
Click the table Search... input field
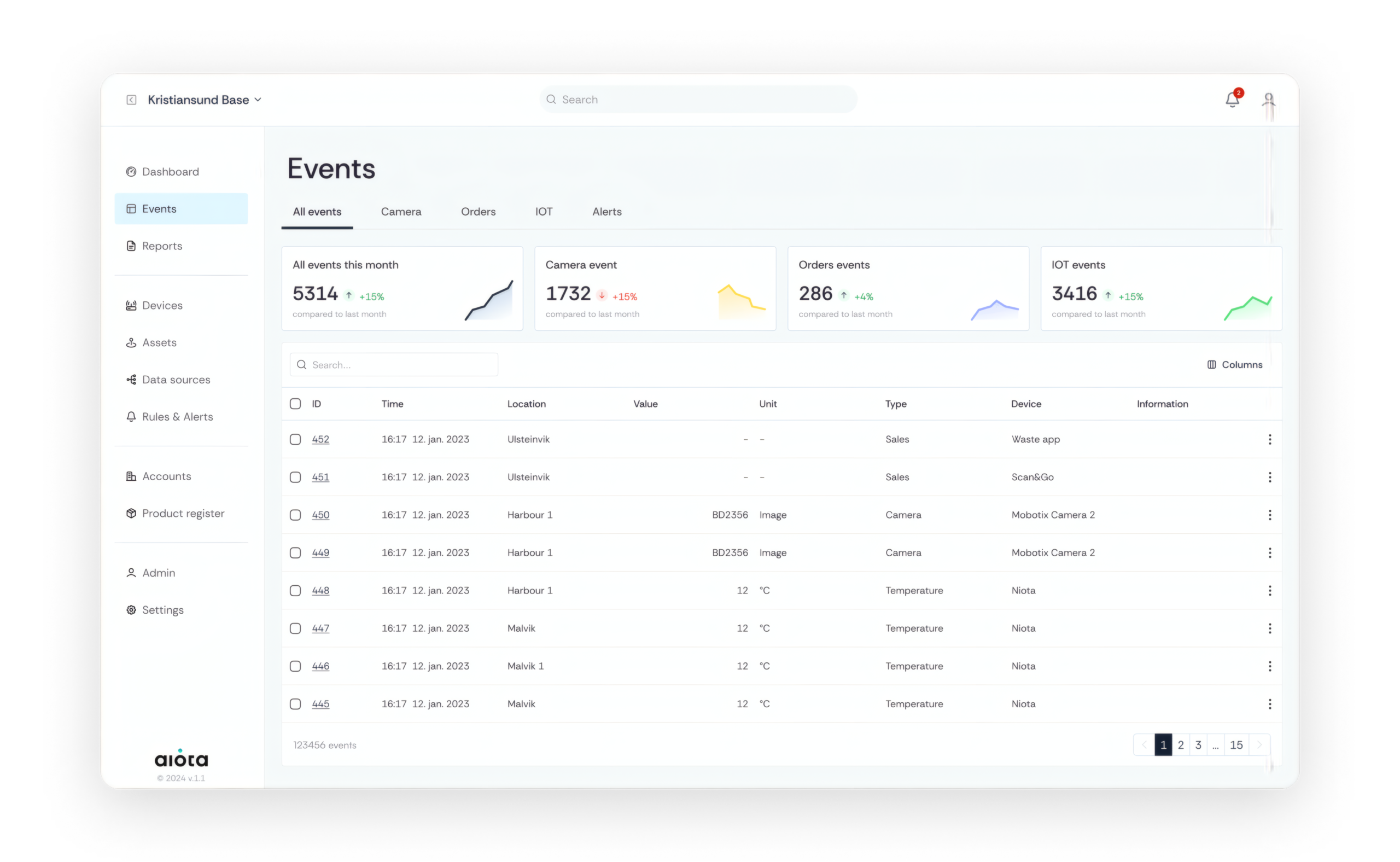[x=399, y=365]
